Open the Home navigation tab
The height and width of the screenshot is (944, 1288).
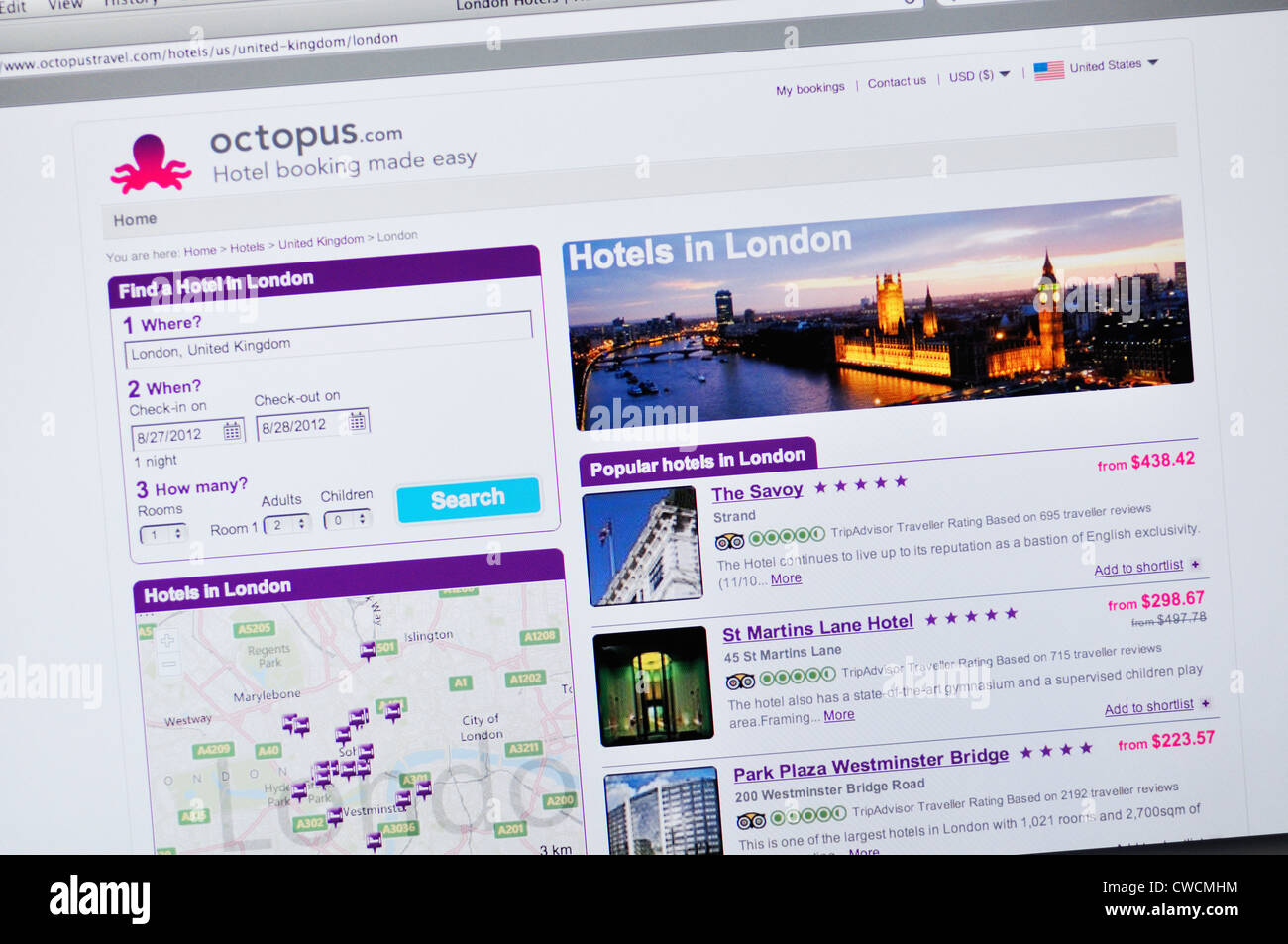click(x=135, y=219)
